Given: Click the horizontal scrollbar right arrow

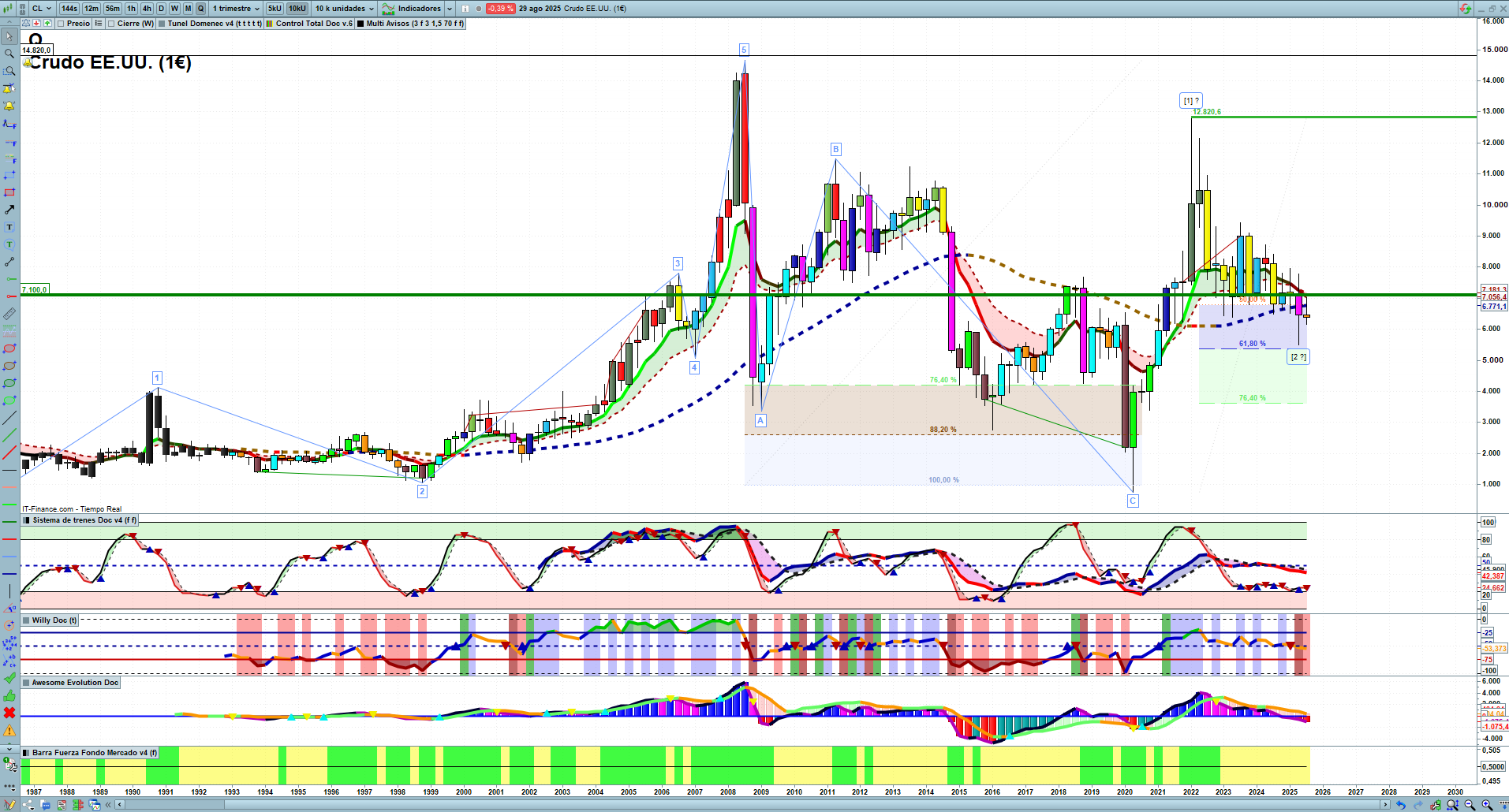Looking at the screenshot, I should (1386, 805).
